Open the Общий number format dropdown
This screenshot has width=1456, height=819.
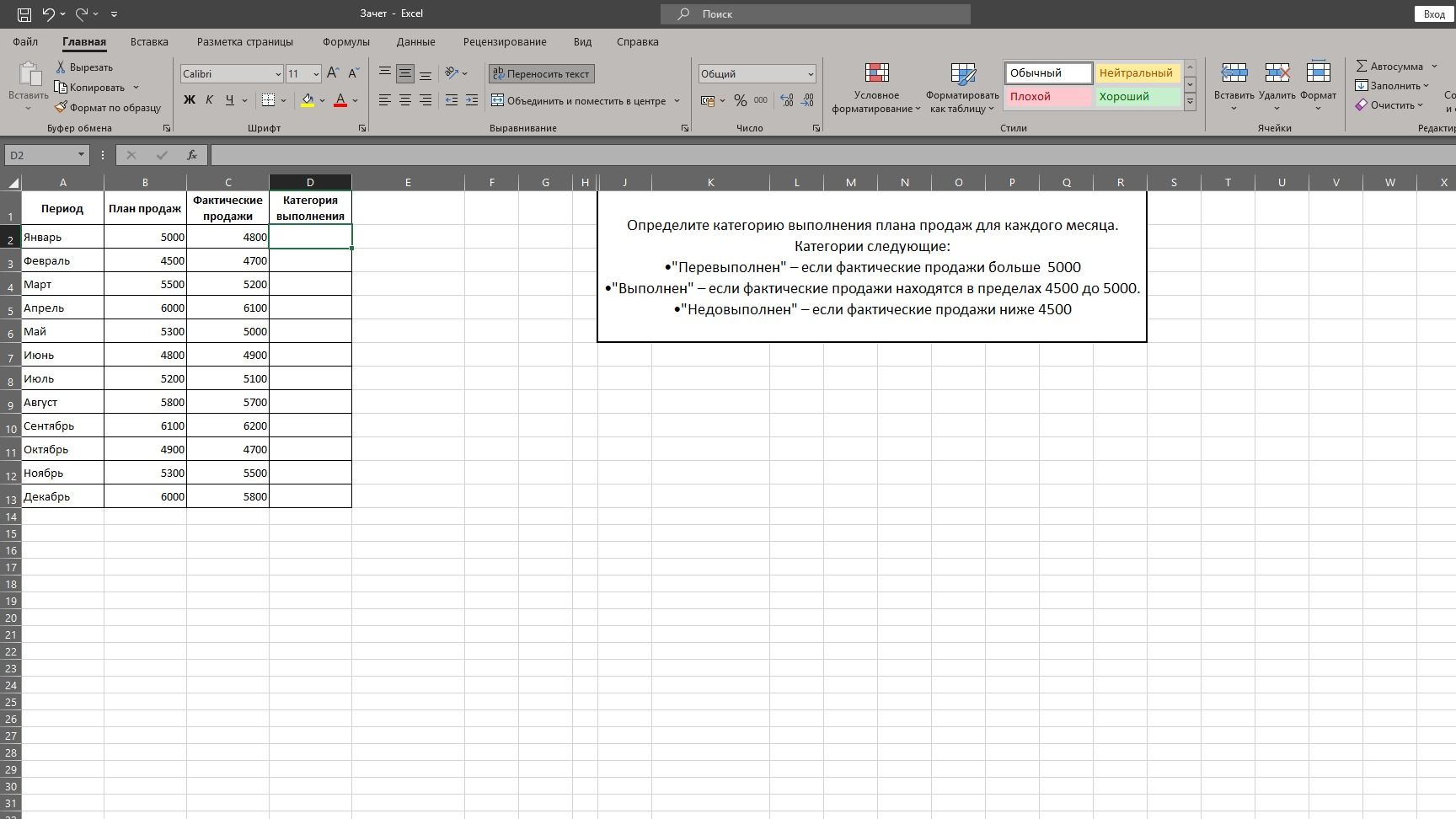(x=811, y=74)
